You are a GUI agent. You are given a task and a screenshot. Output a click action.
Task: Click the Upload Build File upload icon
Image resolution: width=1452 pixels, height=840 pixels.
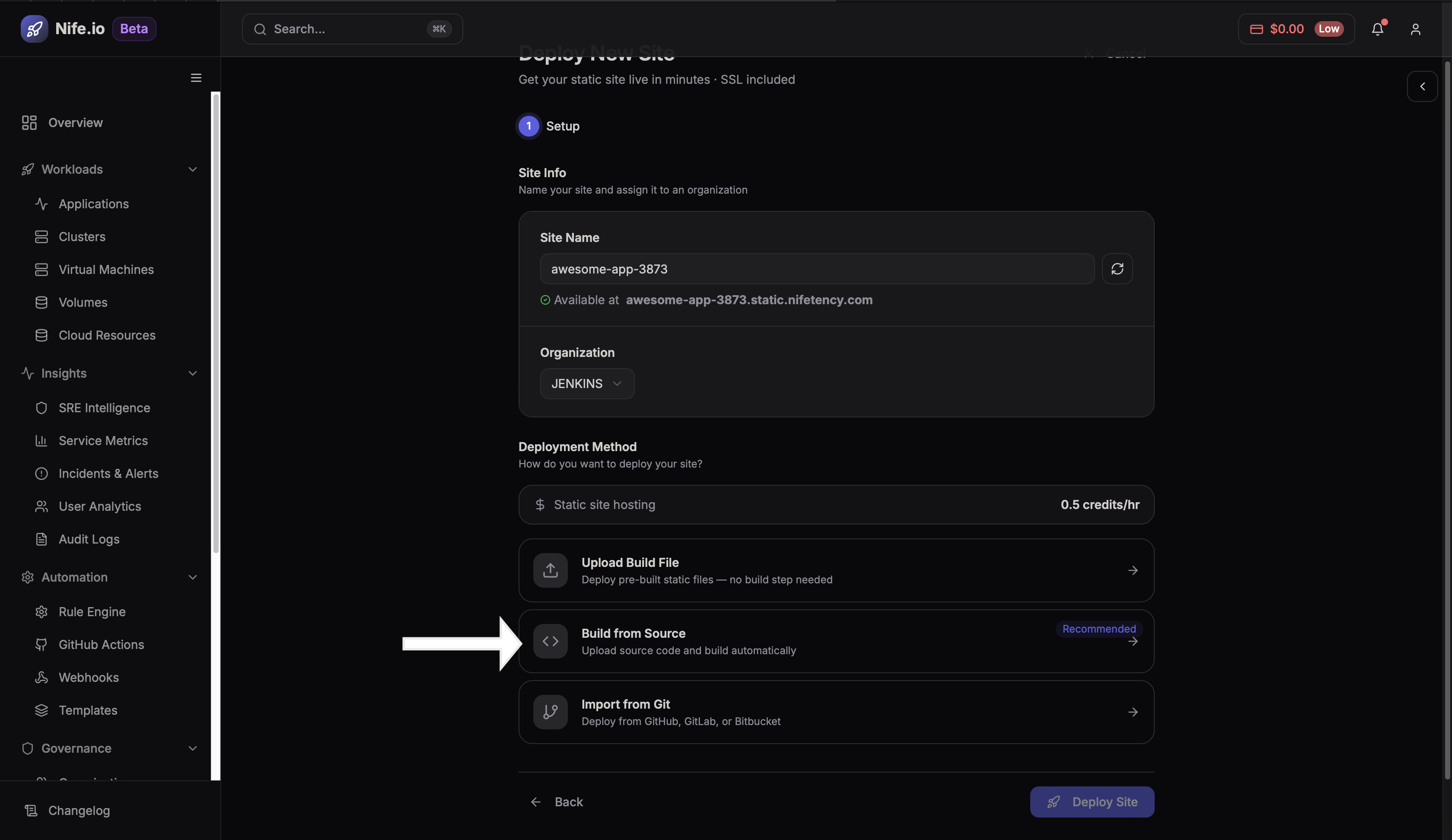click(x=550, y=570)
